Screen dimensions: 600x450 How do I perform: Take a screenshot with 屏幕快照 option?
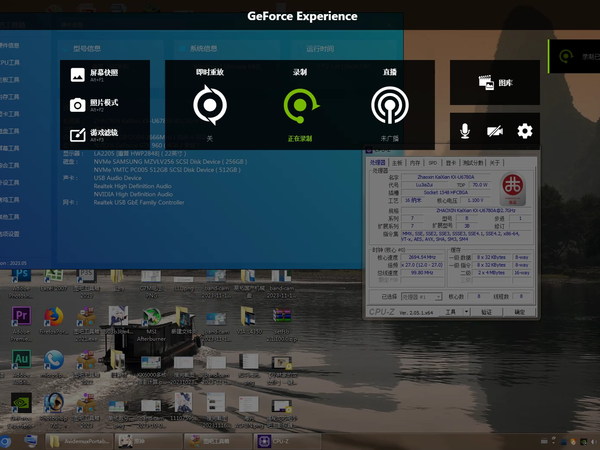click(94, 75)
